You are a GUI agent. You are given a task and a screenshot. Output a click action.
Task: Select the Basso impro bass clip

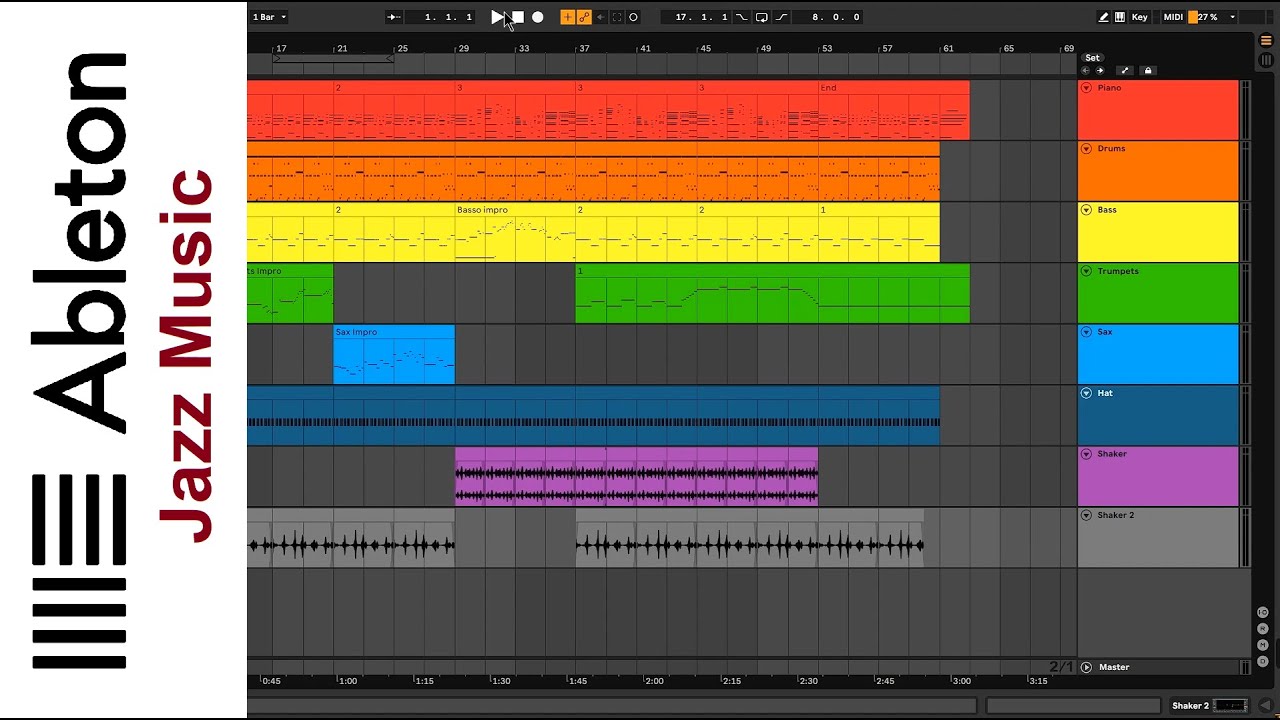pos(515,232)
